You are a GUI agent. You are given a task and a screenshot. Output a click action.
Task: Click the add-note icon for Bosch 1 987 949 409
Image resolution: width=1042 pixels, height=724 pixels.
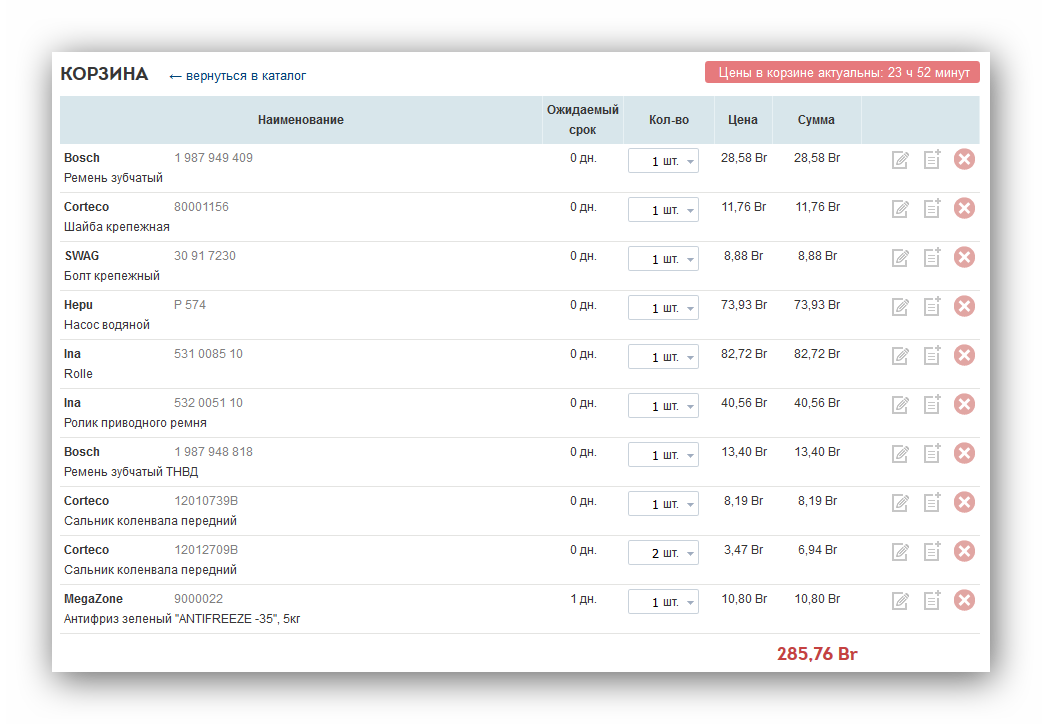click(x=932, y=160)
